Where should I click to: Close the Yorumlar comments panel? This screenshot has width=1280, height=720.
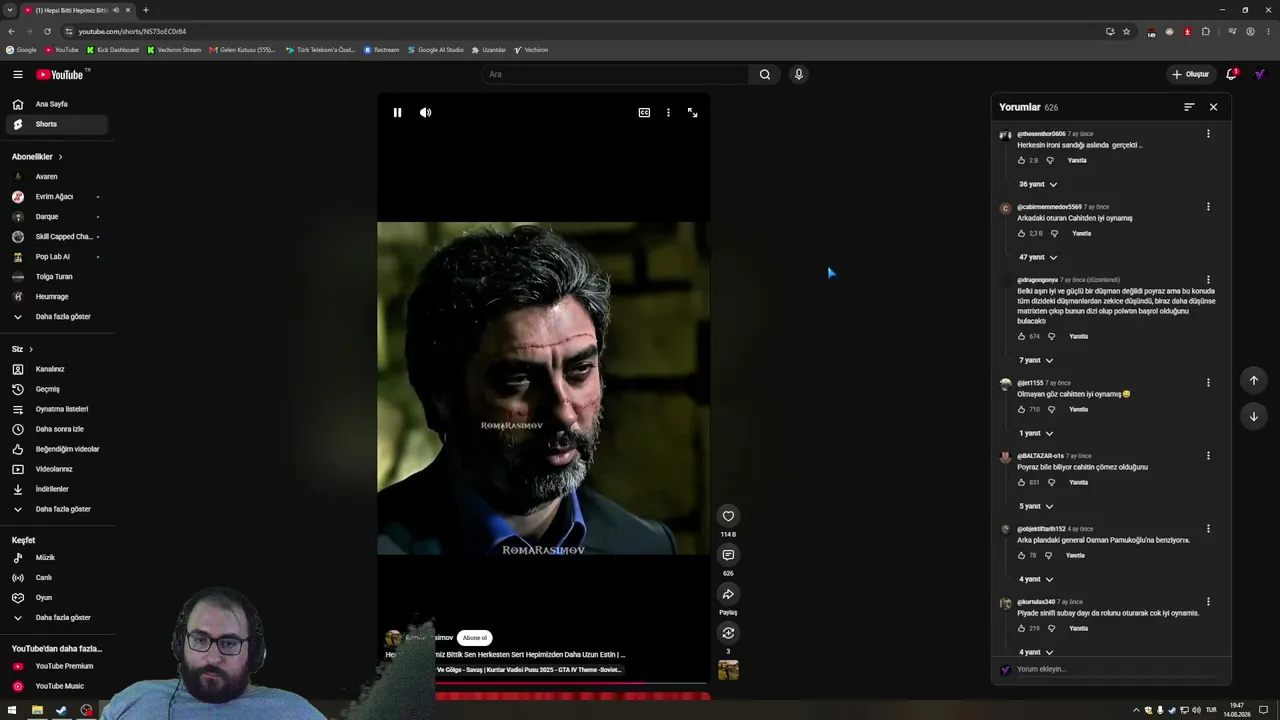pos(1213,107)
